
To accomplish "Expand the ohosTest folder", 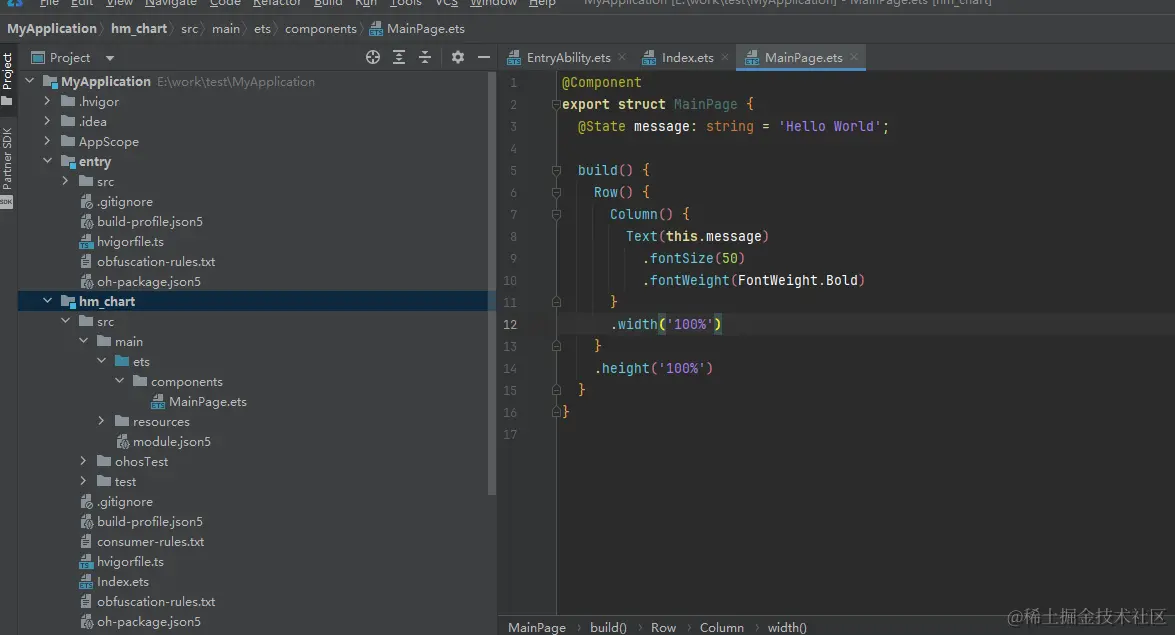I will pyautogui.click(x=84, y=461).
